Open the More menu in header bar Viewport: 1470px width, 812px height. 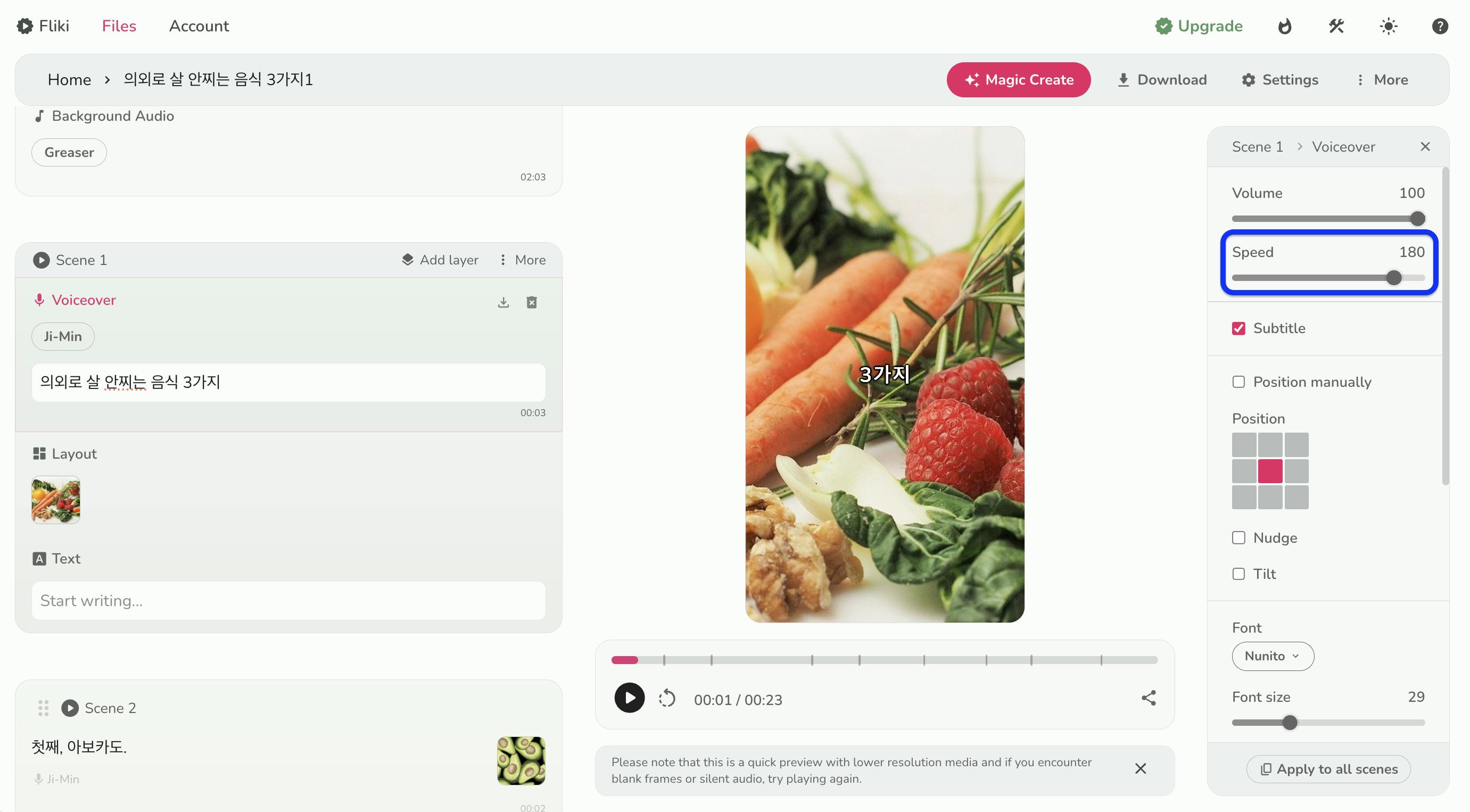click(1382, 80)
